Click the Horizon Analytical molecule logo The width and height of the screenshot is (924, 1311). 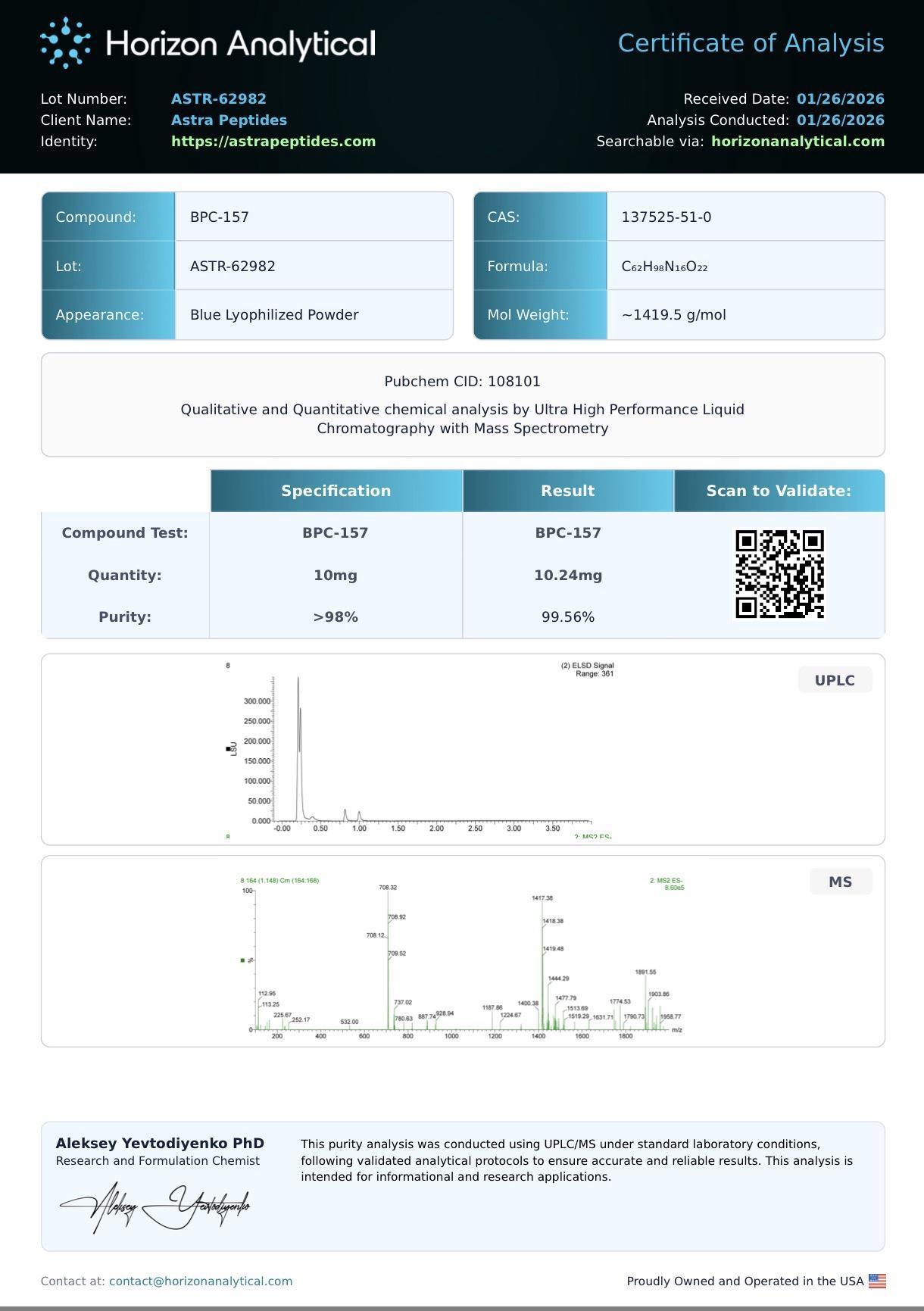point(65,43)
